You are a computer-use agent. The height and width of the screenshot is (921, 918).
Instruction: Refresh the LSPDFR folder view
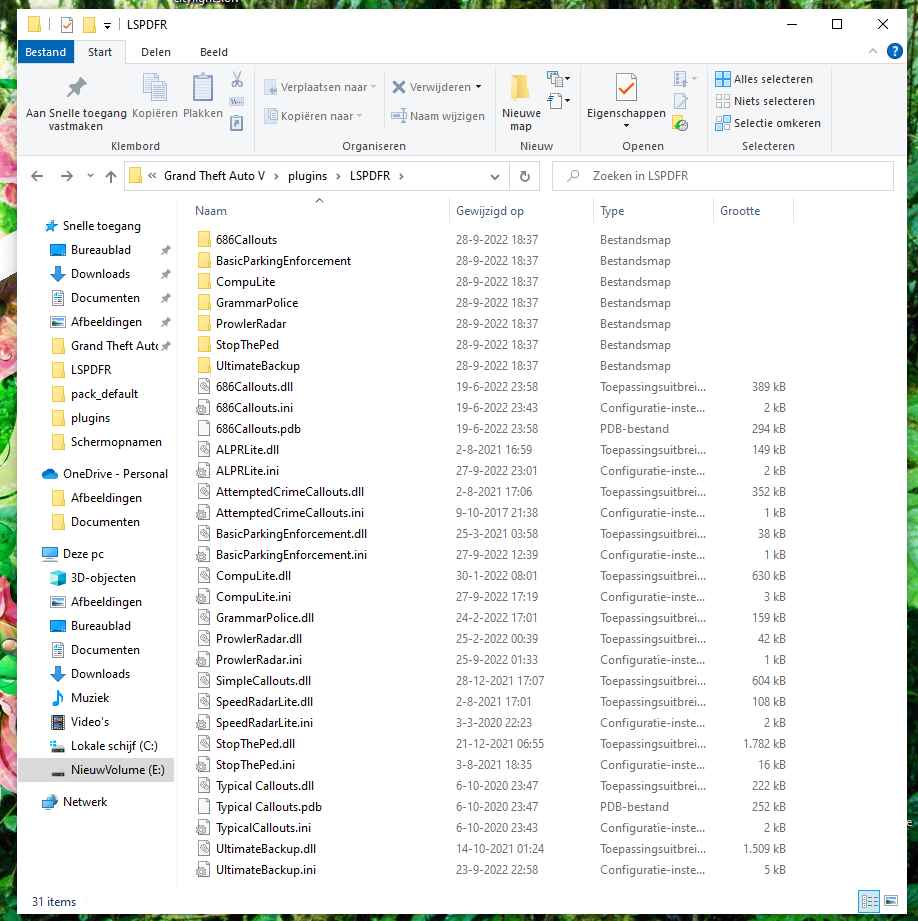point(524,176)
